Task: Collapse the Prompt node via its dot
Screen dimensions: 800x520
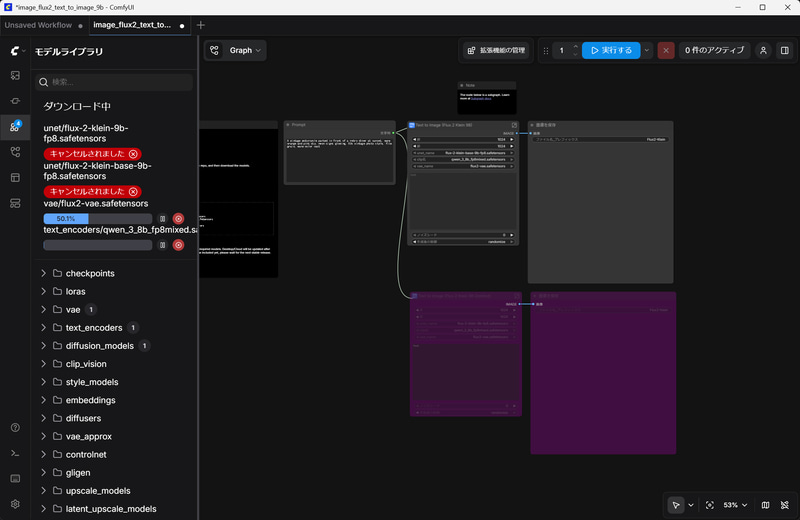Action: (288, 125)
